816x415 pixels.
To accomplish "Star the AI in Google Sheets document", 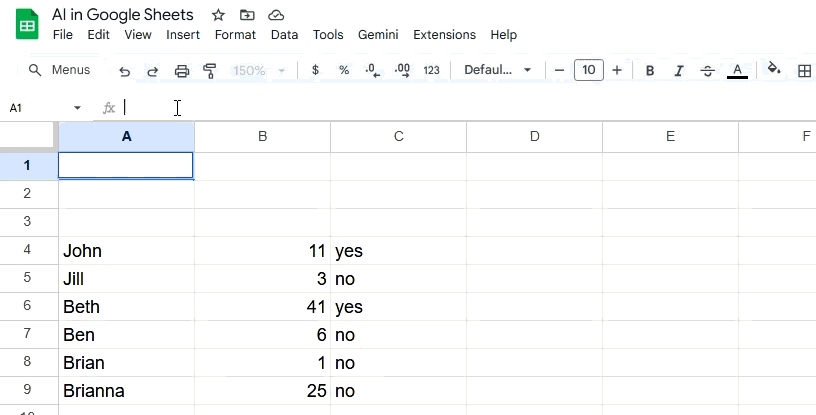I will click(x=218, y=15).
